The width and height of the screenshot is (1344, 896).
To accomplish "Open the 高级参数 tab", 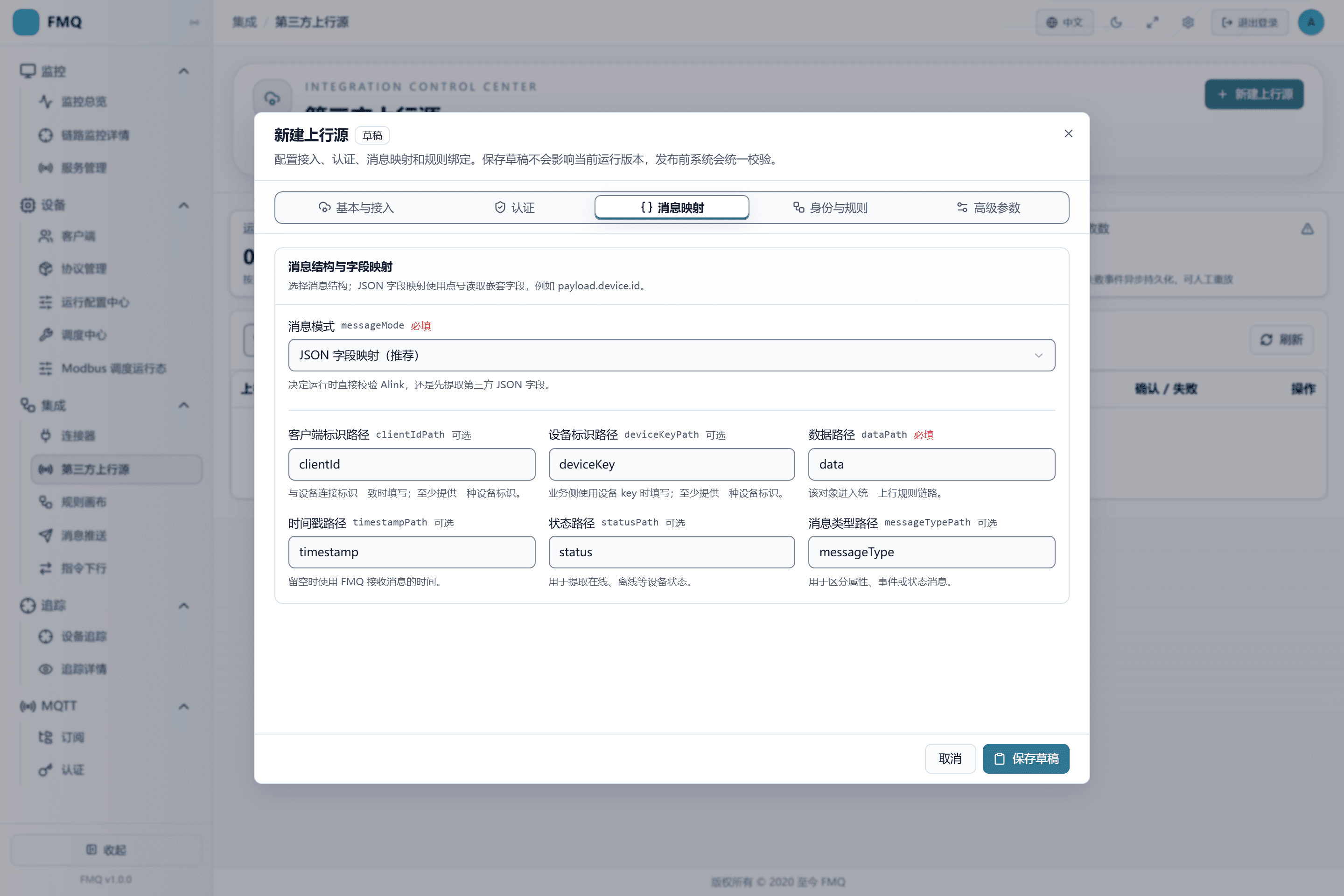I will click(988, 207).
